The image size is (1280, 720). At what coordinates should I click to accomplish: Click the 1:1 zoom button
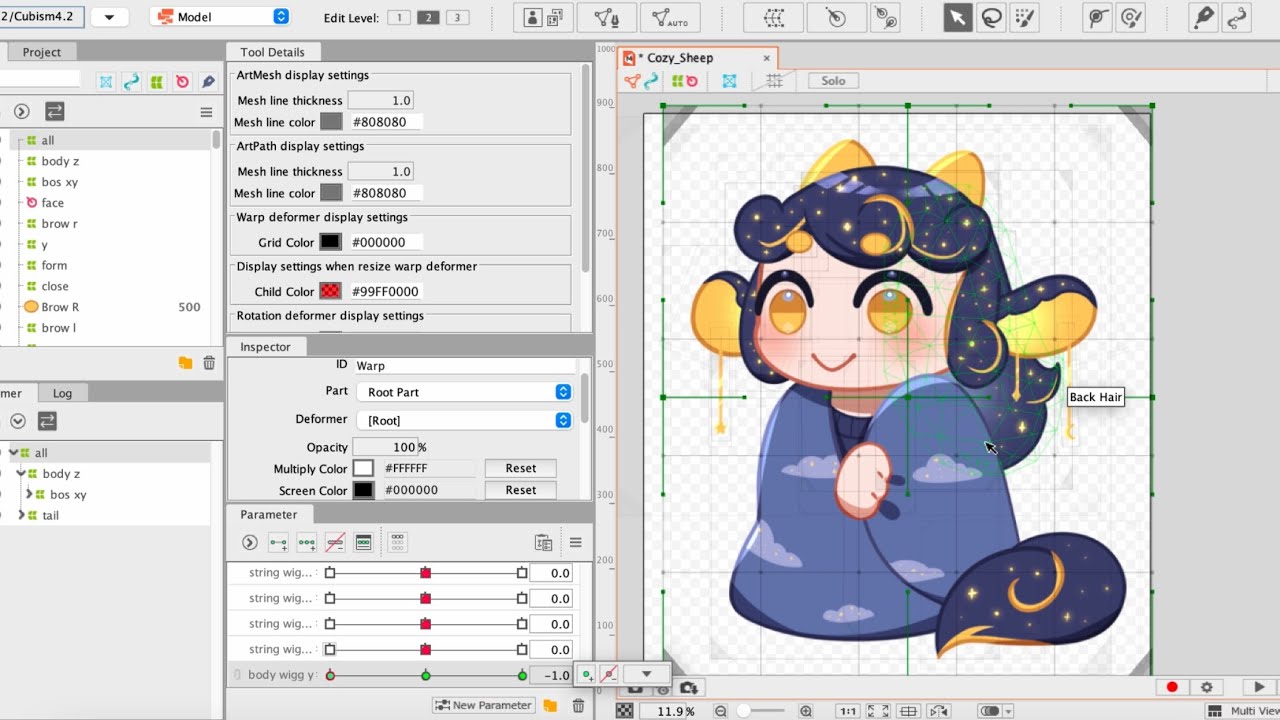click(x=848, y=711)
